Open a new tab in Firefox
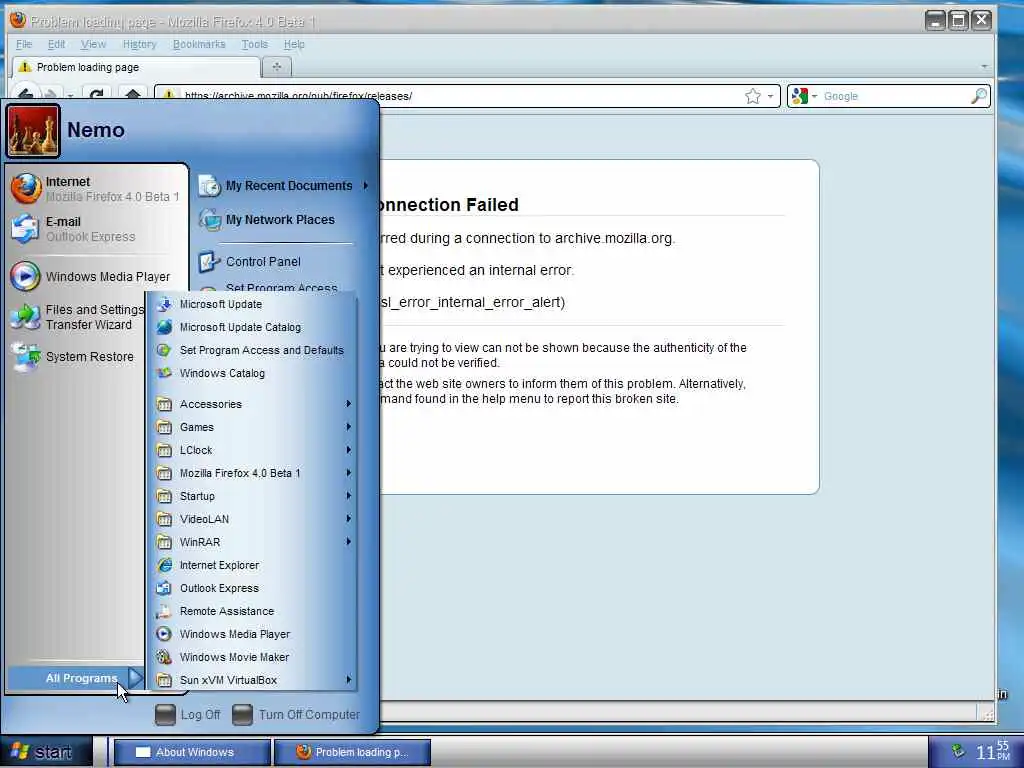 point(277,67)
